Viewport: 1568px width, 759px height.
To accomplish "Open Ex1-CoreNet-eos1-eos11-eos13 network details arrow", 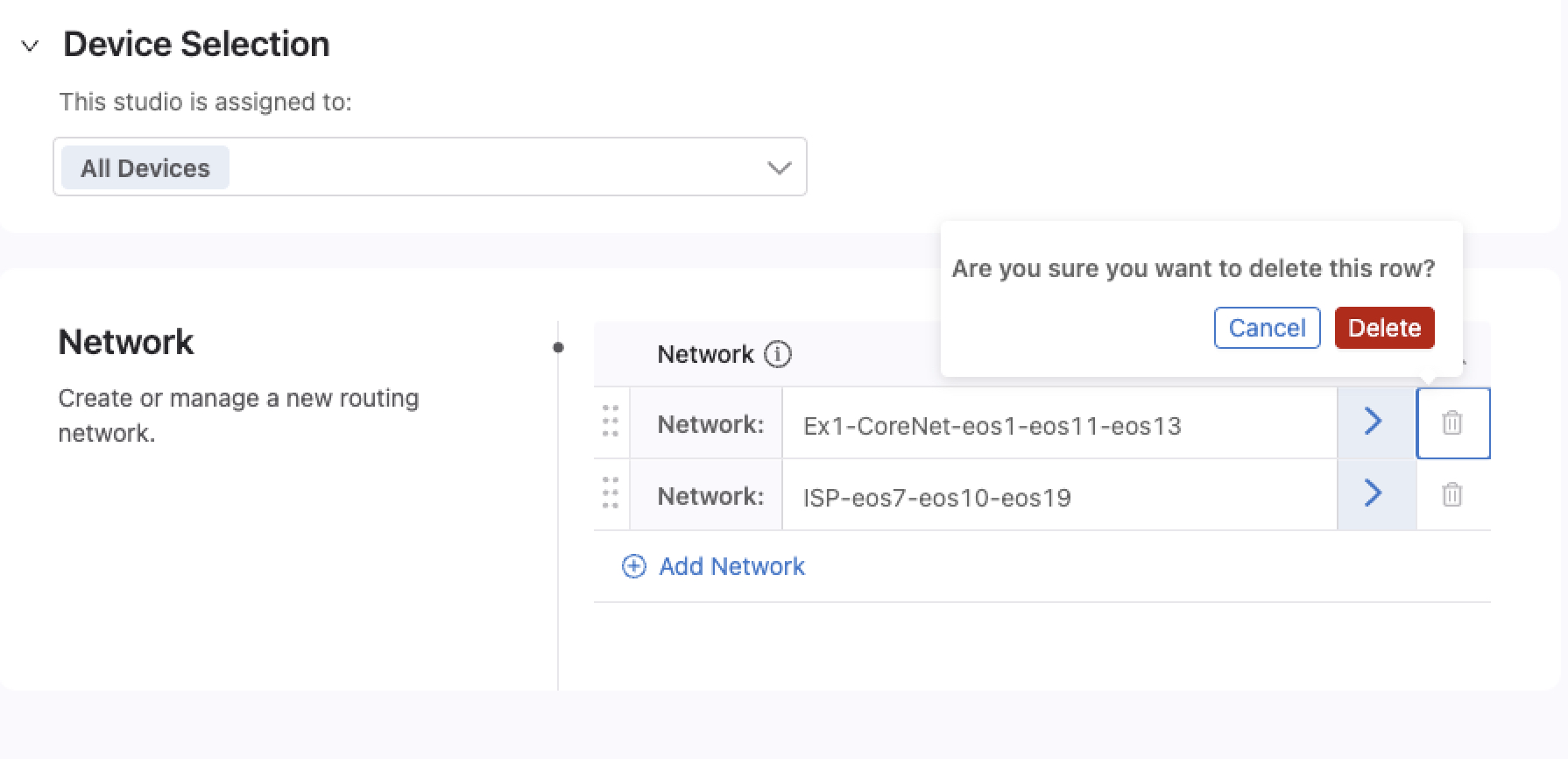I will pyautogui.click(x=1374, y=422).
